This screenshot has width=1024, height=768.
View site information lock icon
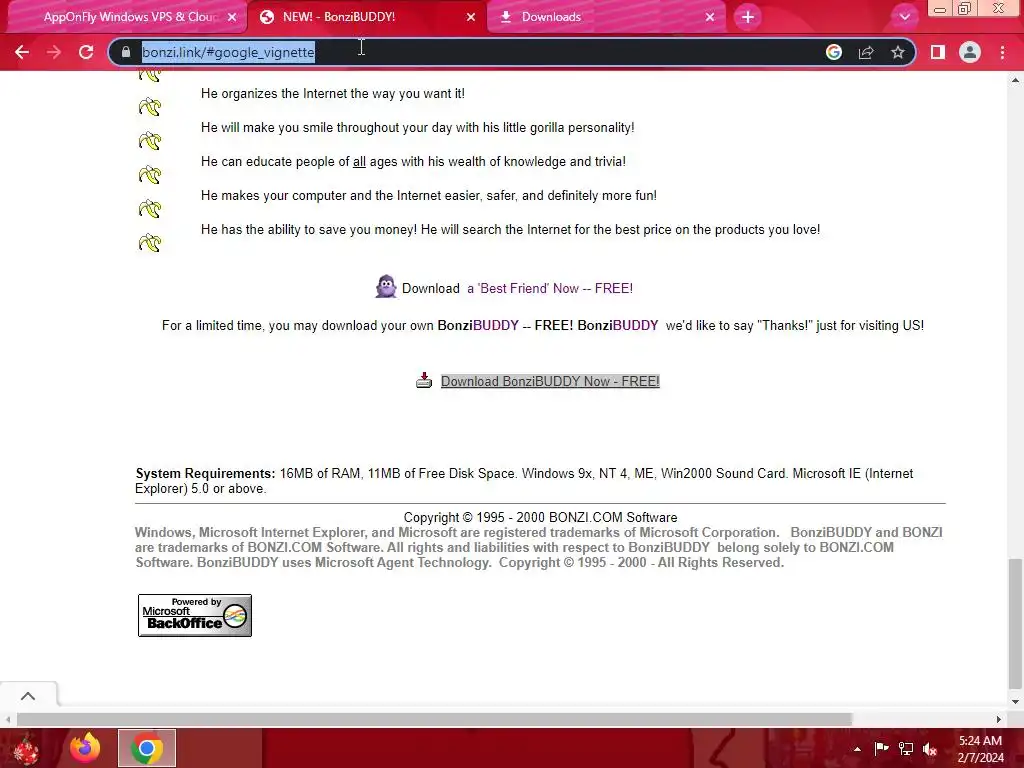click(126, 52)
